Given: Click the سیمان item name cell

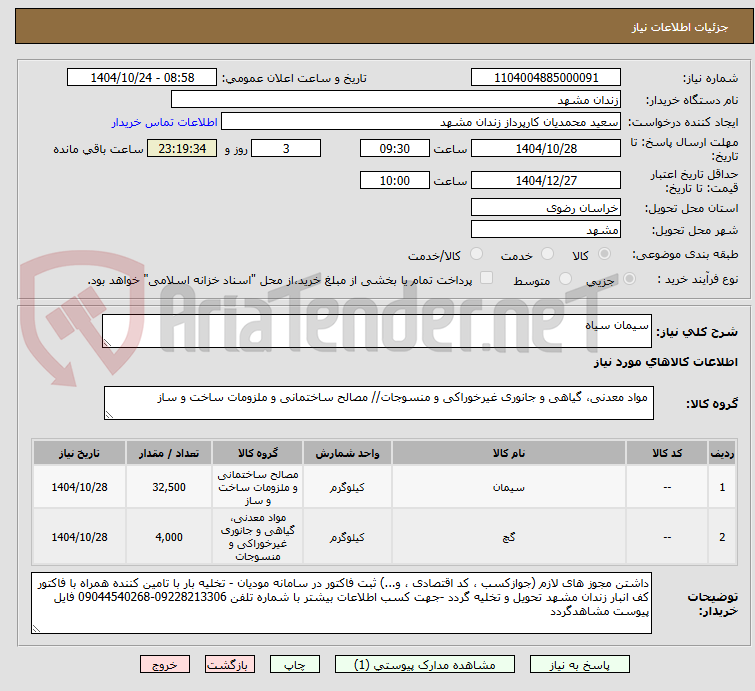Looking at the screenshot, I should click(x=509, y=487).
